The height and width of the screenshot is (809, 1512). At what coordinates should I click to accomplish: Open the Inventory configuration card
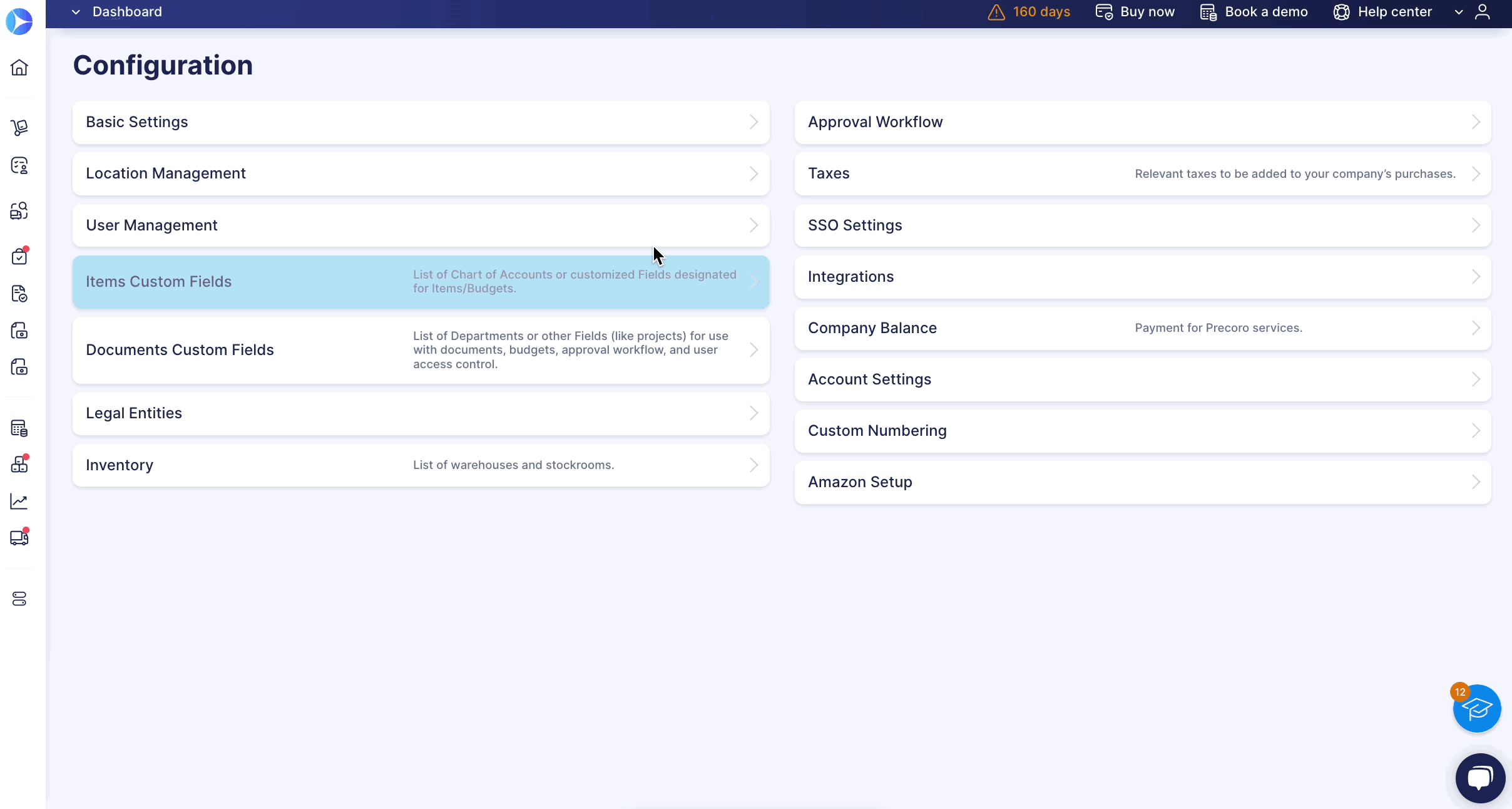tap(421, 465)
